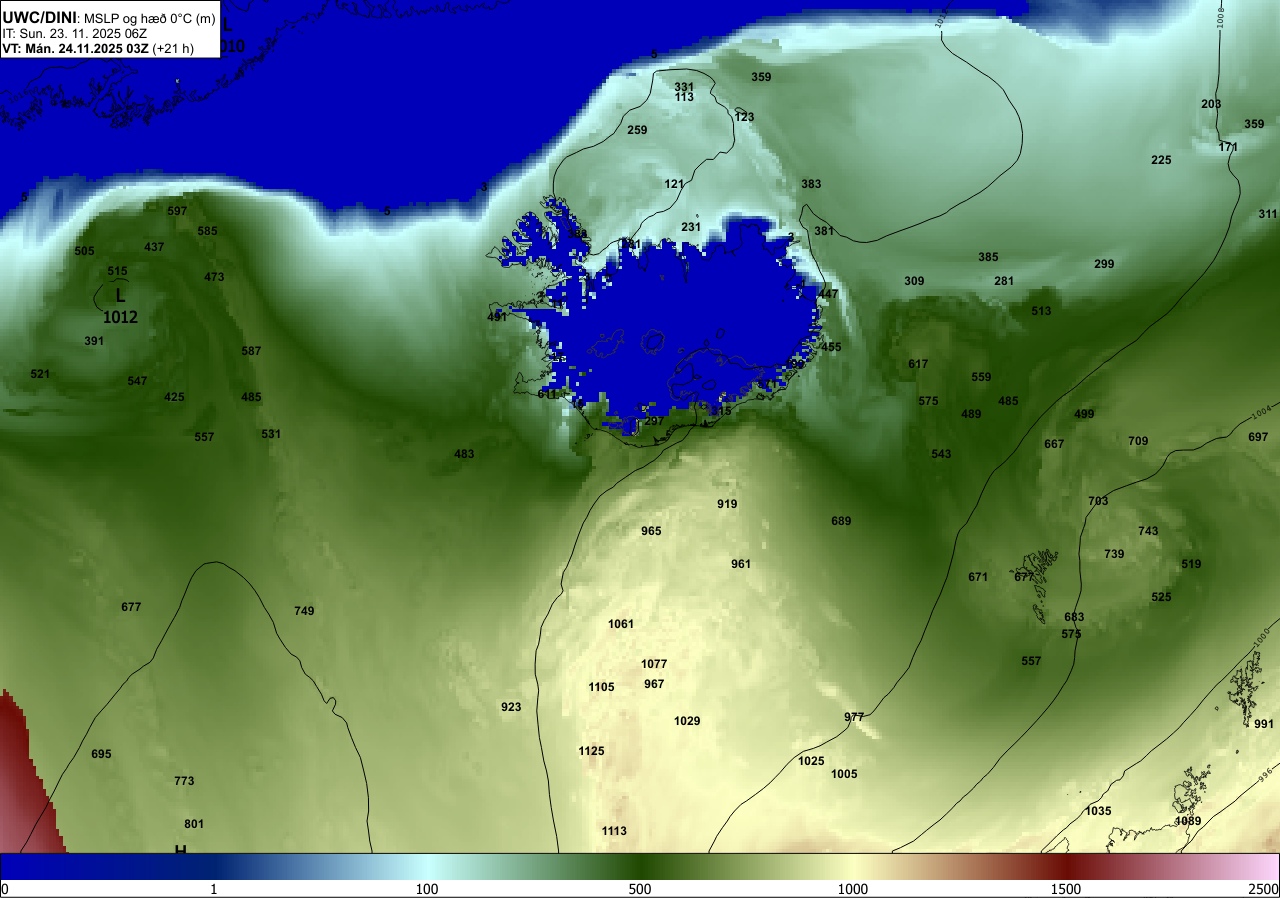1280x898 pixels.
Task: Click the 919 label south of Iceland
Action: pyautogui.click(x=727, y=504)
